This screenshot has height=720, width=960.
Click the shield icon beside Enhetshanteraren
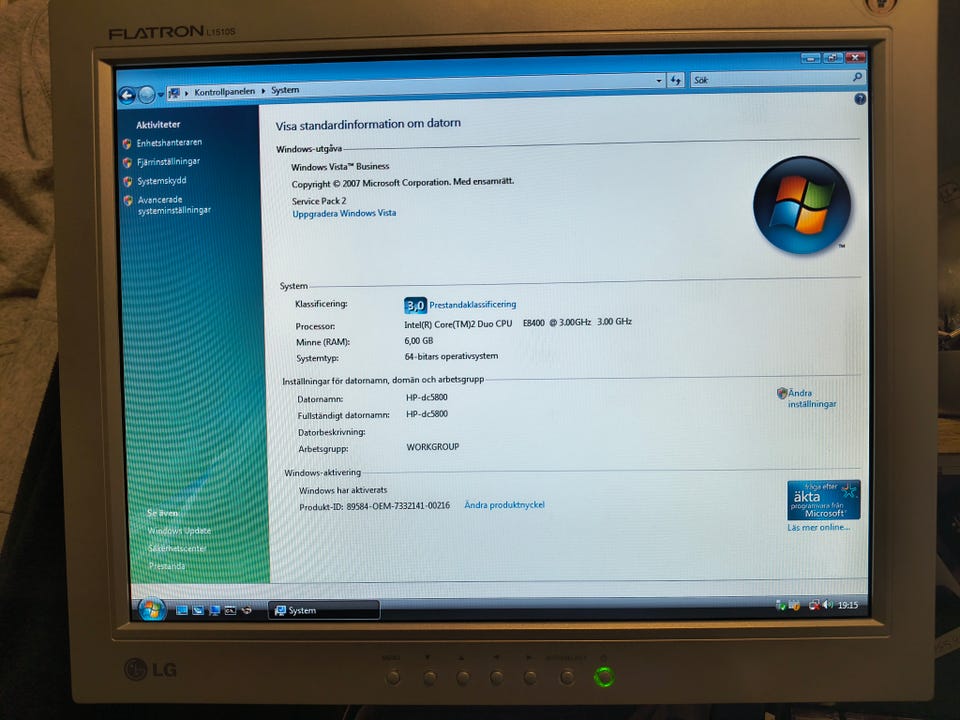(x=127, y=144)
